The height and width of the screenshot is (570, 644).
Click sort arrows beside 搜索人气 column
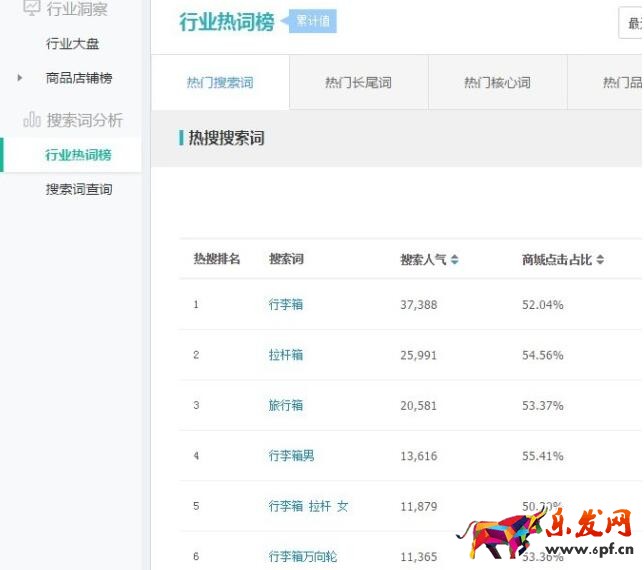click(x=455, y=260)
